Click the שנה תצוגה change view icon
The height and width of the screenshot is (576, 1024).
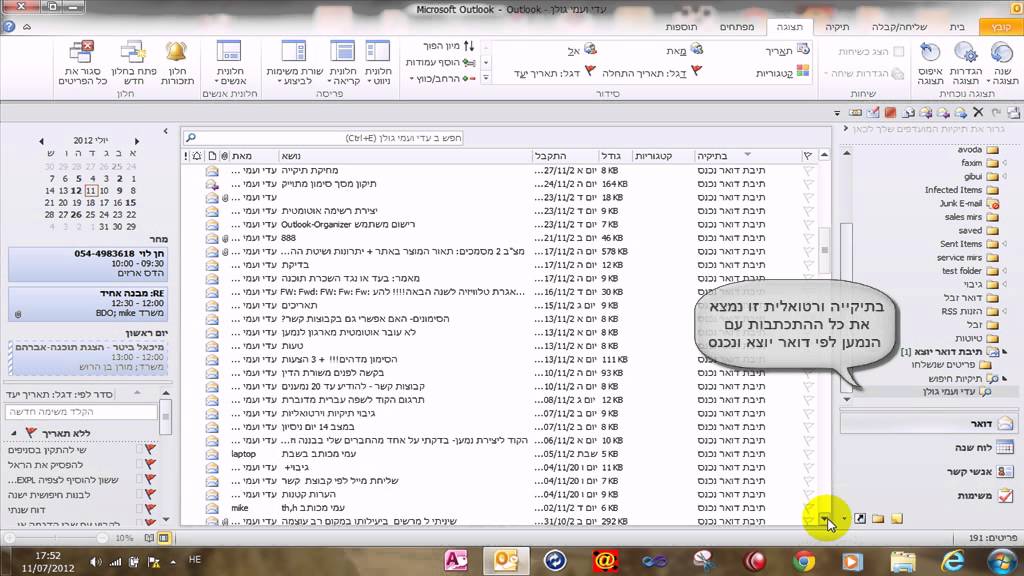1001,52
